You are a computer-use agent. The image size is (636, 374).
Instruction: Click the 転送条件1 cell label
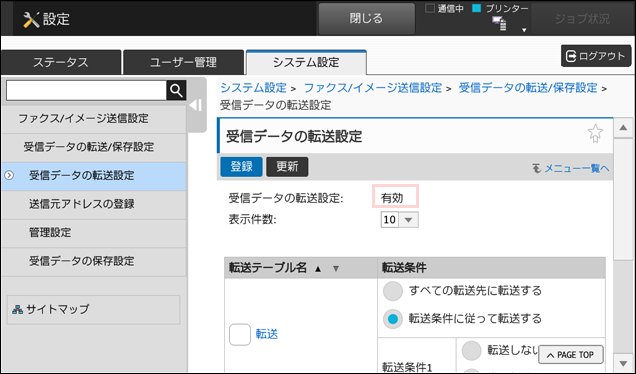[407, 367]
